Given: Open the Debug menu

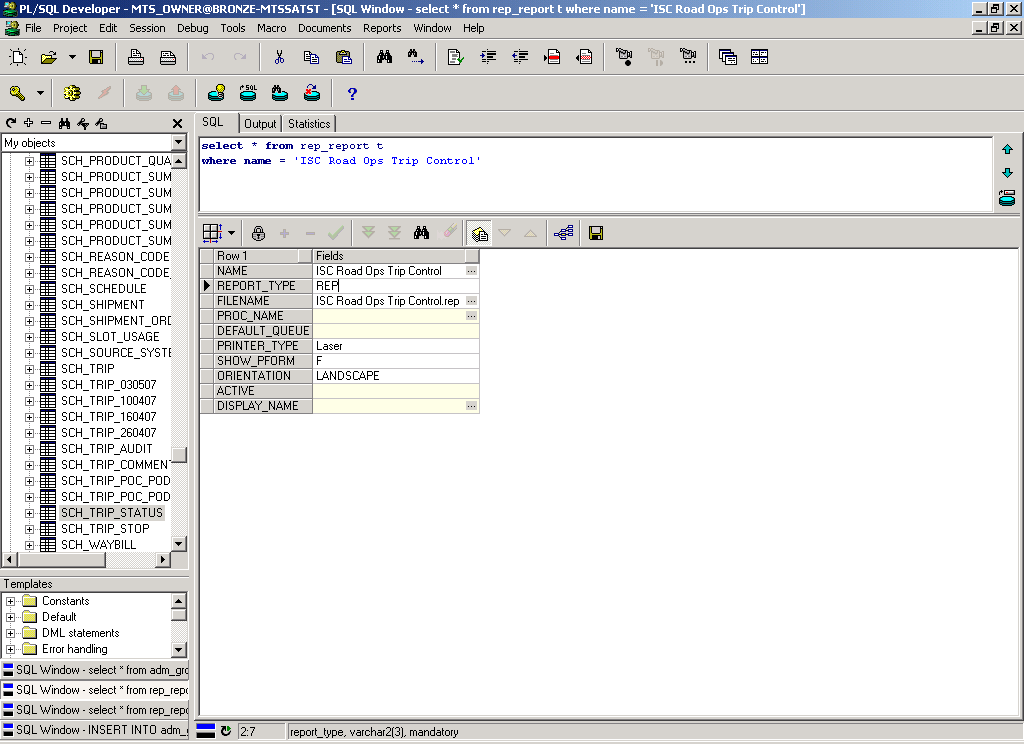Looking at the screenshot, I should 193,28.
